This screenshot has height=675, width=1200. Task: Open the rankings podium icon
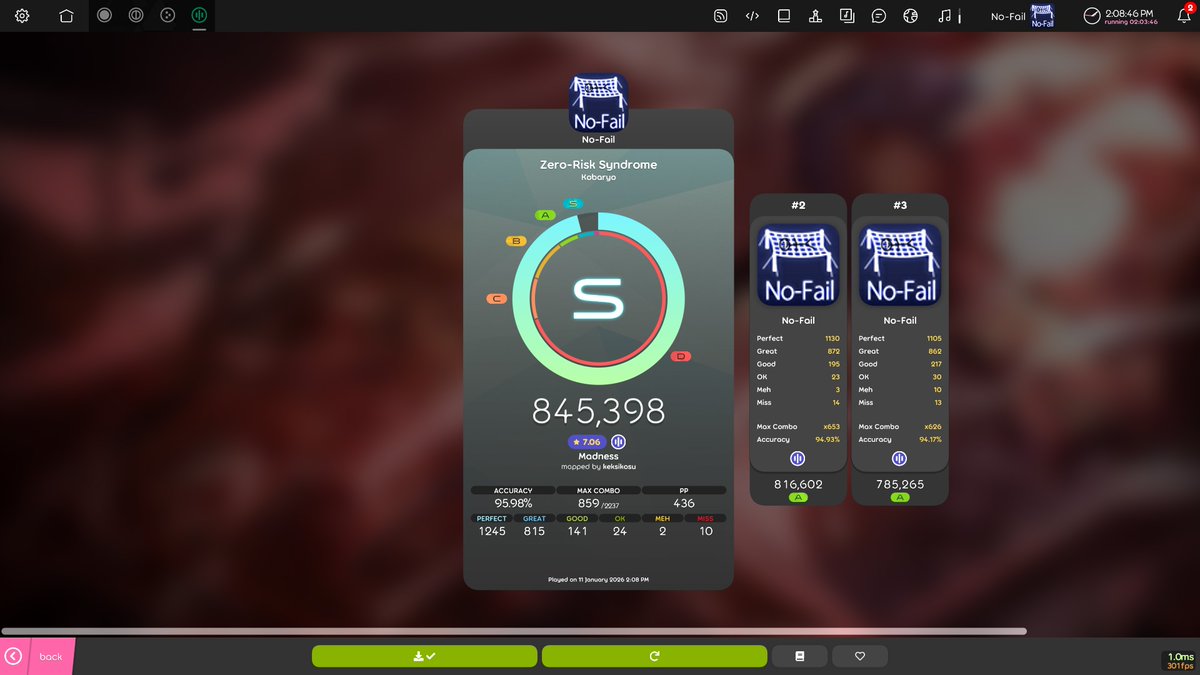click(815, 16)
